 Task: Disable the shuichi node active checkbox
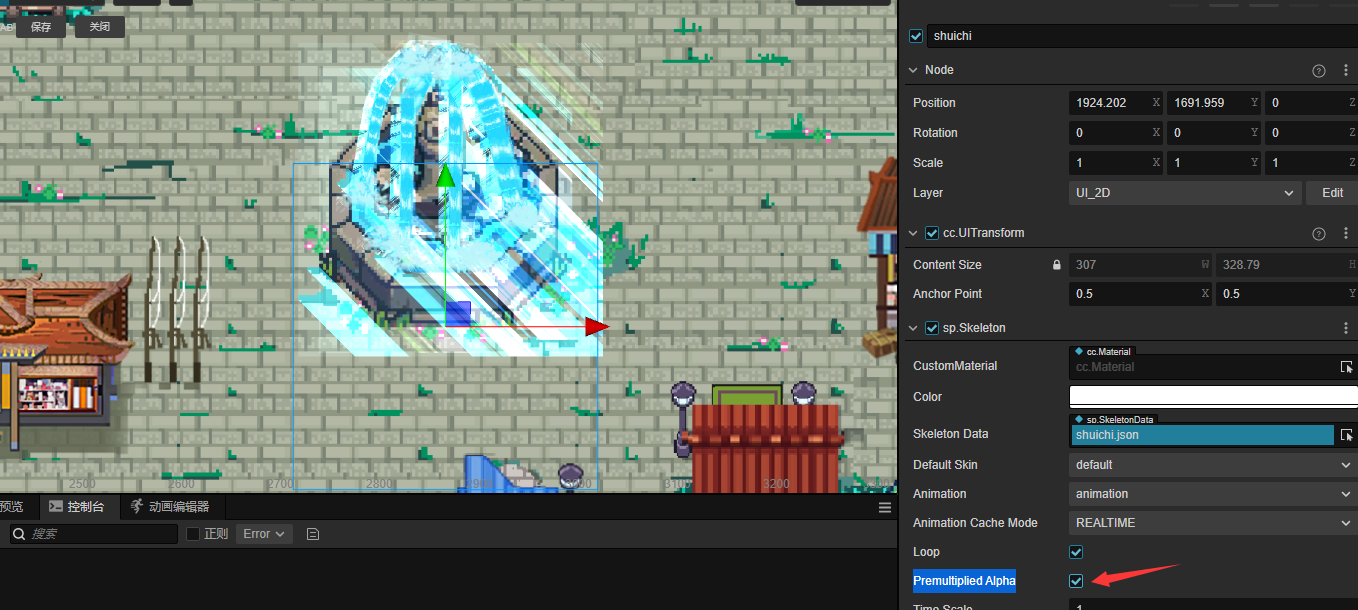click(916, 36)
